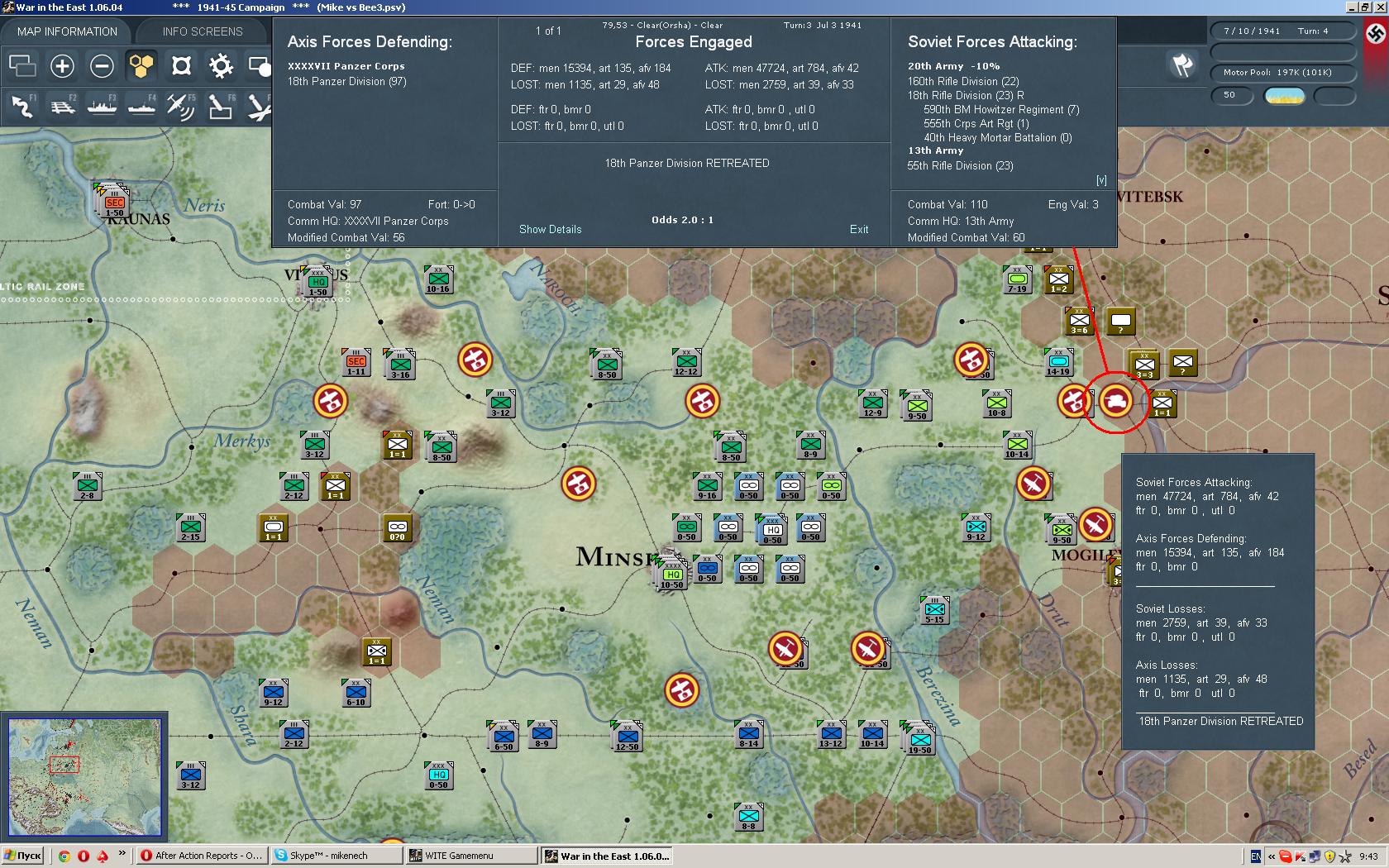1389x868 pixels.
Task: Select the 55th Rifle Division (23) entry
Action: click(x=960, y=165)
